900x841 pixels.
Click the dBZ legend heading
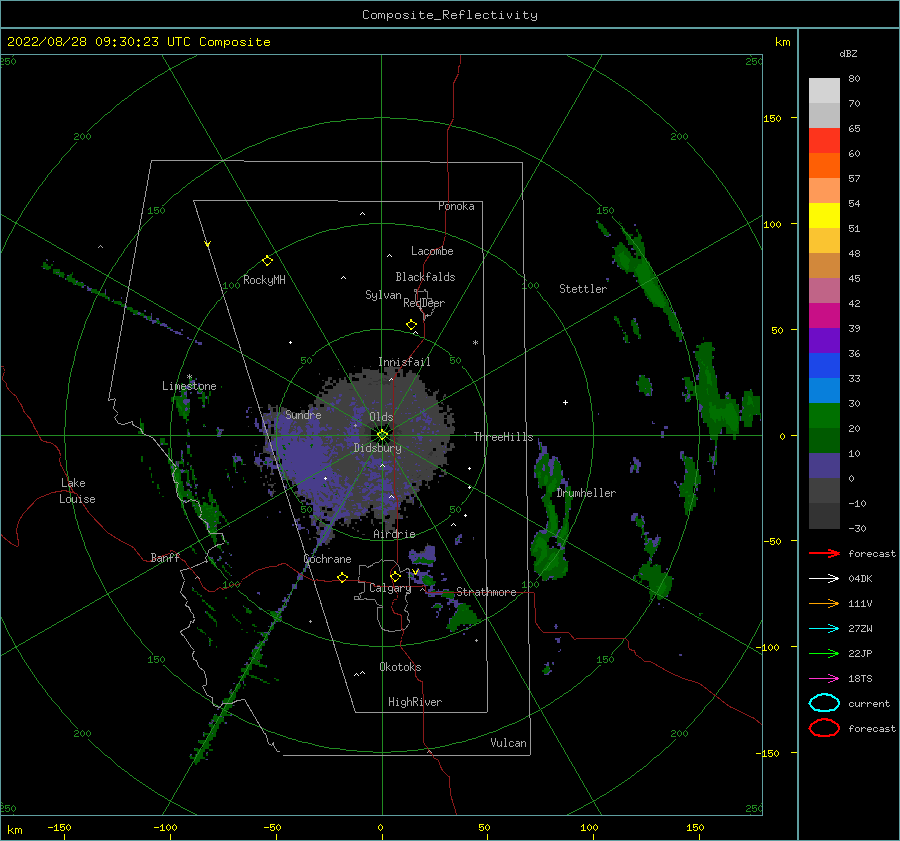(848, 53)
